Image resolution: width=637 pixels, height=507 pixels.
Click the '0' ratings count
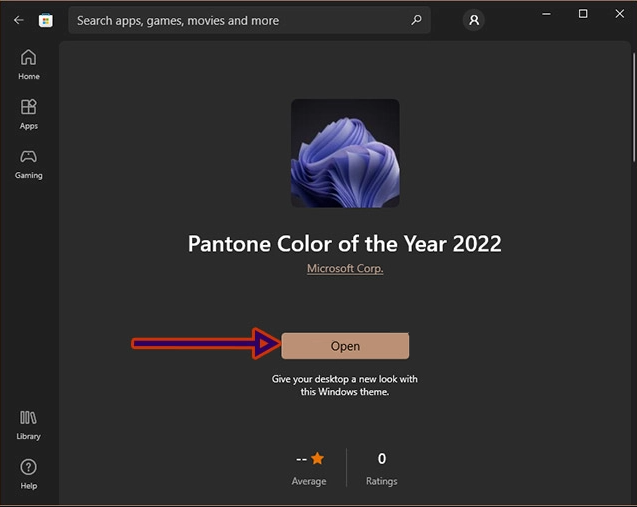pos(382,459)
